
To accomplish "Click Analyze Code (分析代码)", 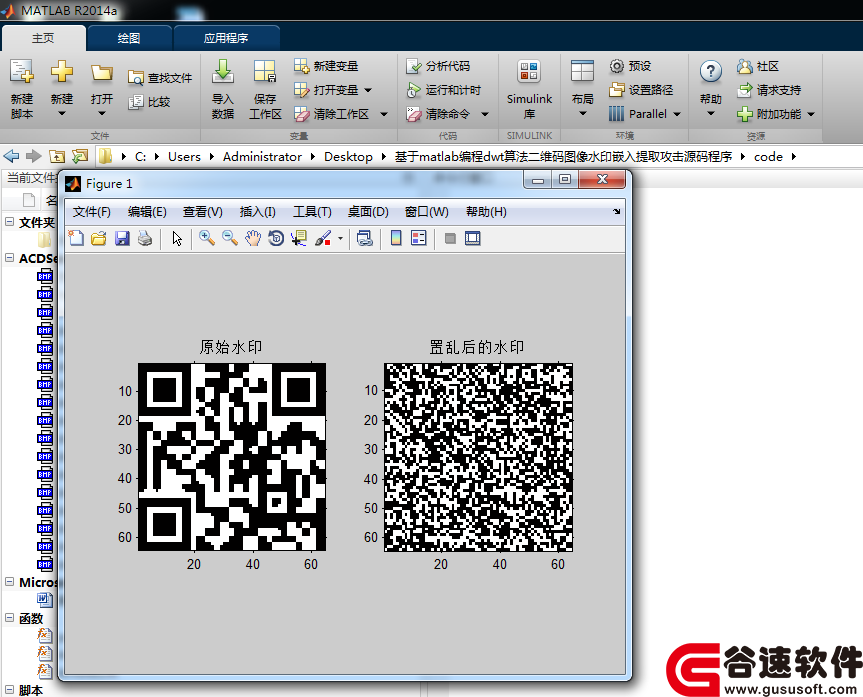I will pyautogui.click(x=438, y=66).
